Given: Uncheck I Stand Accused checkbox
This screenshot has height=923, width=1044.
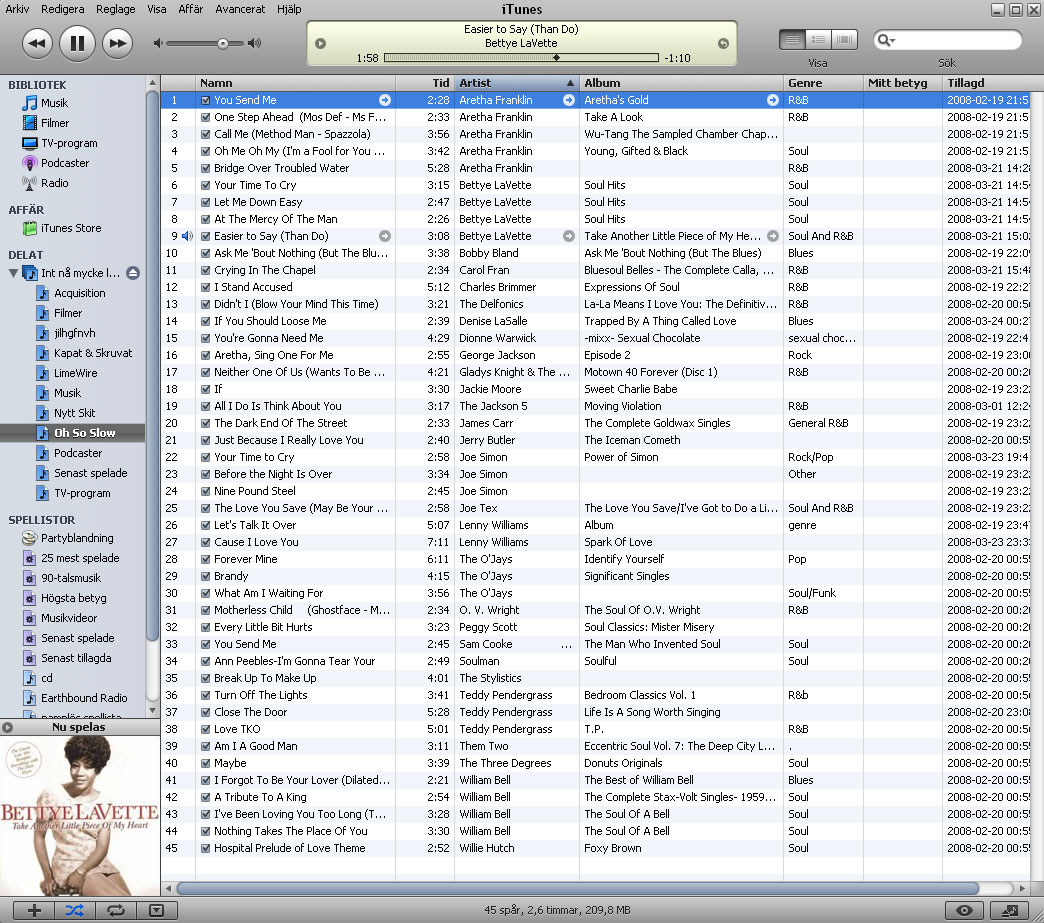Looking at the screenshot, I should point(206,288).
